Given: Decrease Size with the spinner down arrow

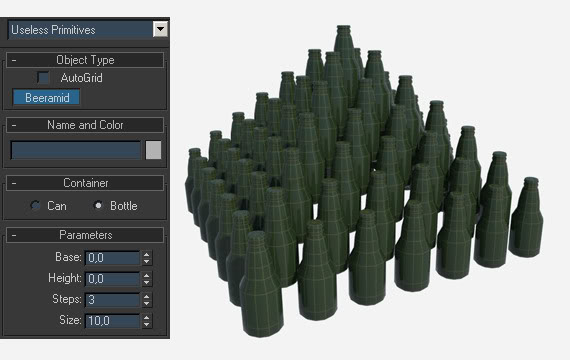Looking at the screenshot, I should [146, 324].
